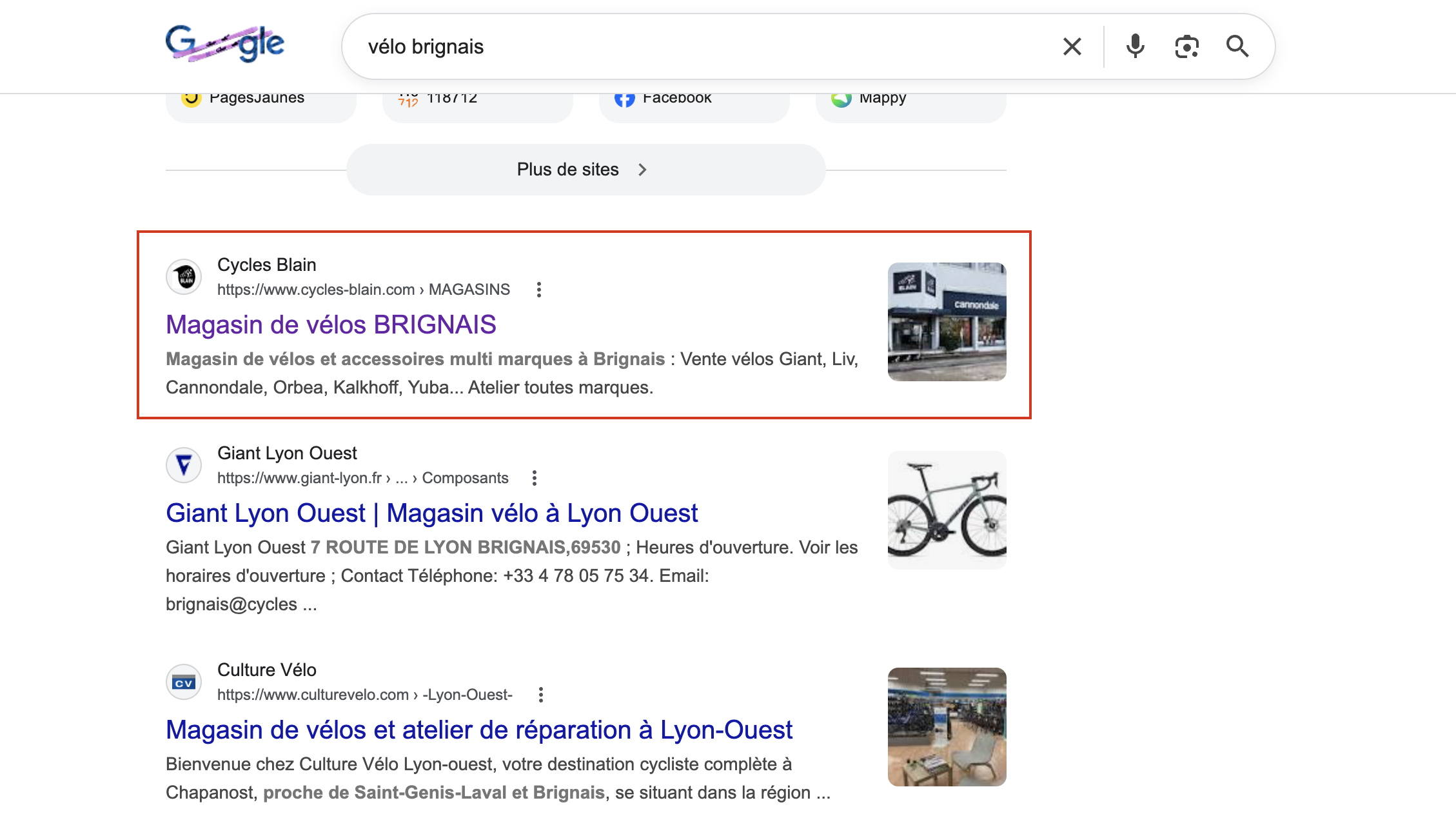Open Magasin de vélos BRIGNAIS link
This screenshot has height=827, width=1456.
coord(331,324)
